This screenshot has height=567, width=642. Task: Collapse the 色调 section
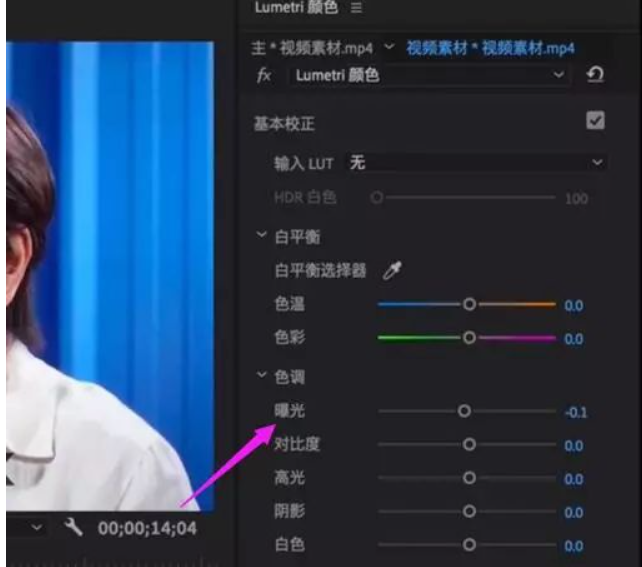tap(261, 375)
